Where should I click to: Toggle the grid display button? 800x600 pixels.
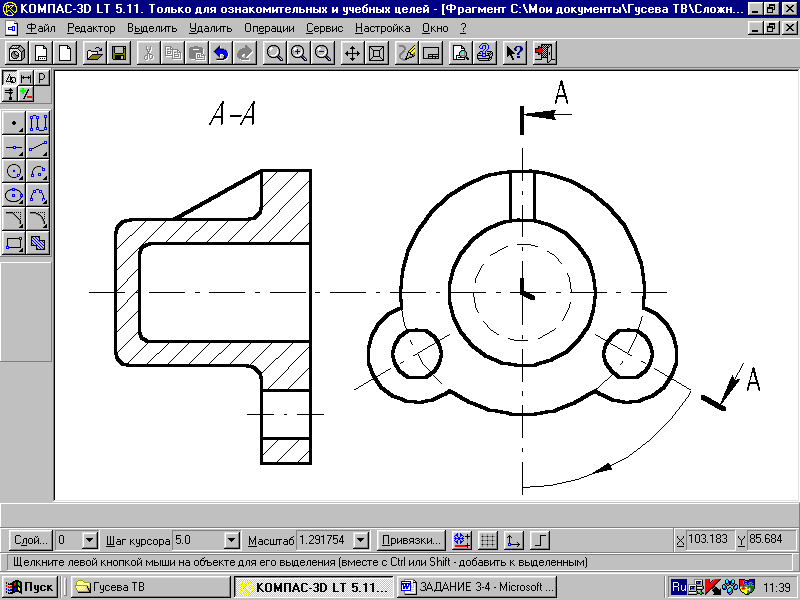tap(488, 540)
